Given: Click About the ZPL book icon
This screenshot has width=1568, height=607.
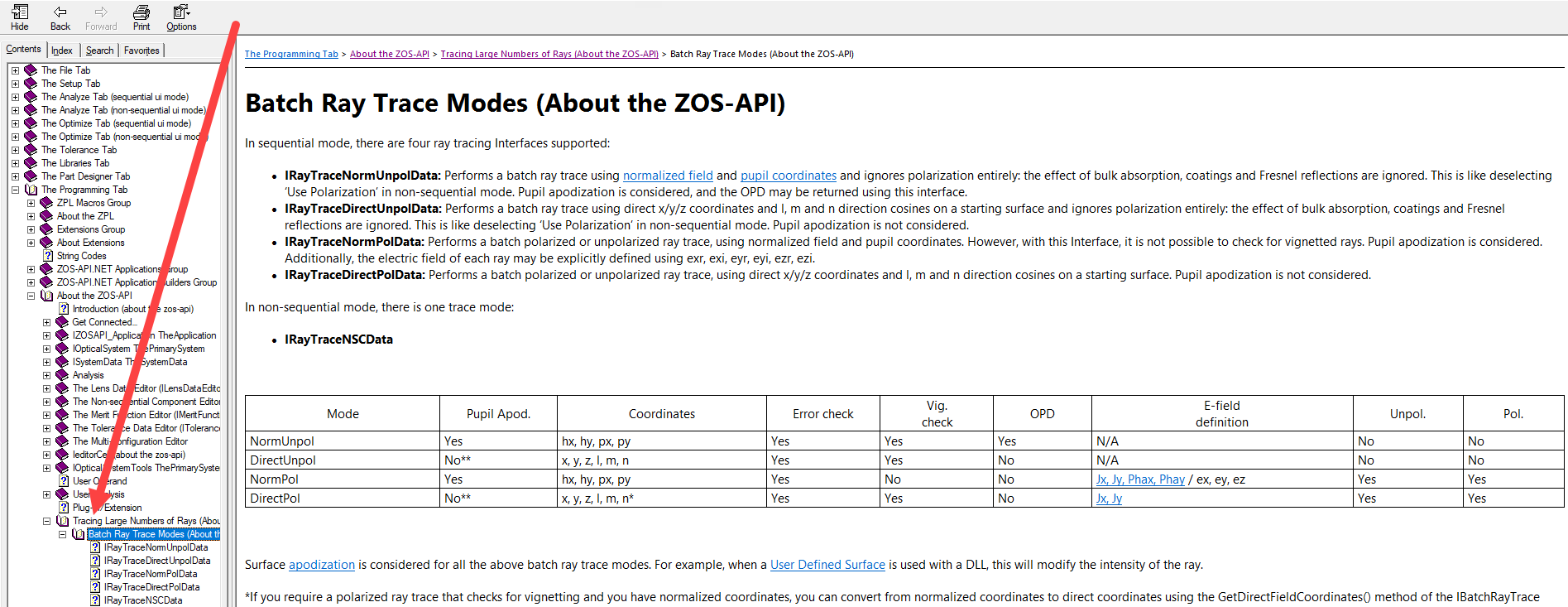Looking at the screenshot, I should (47, 216).
